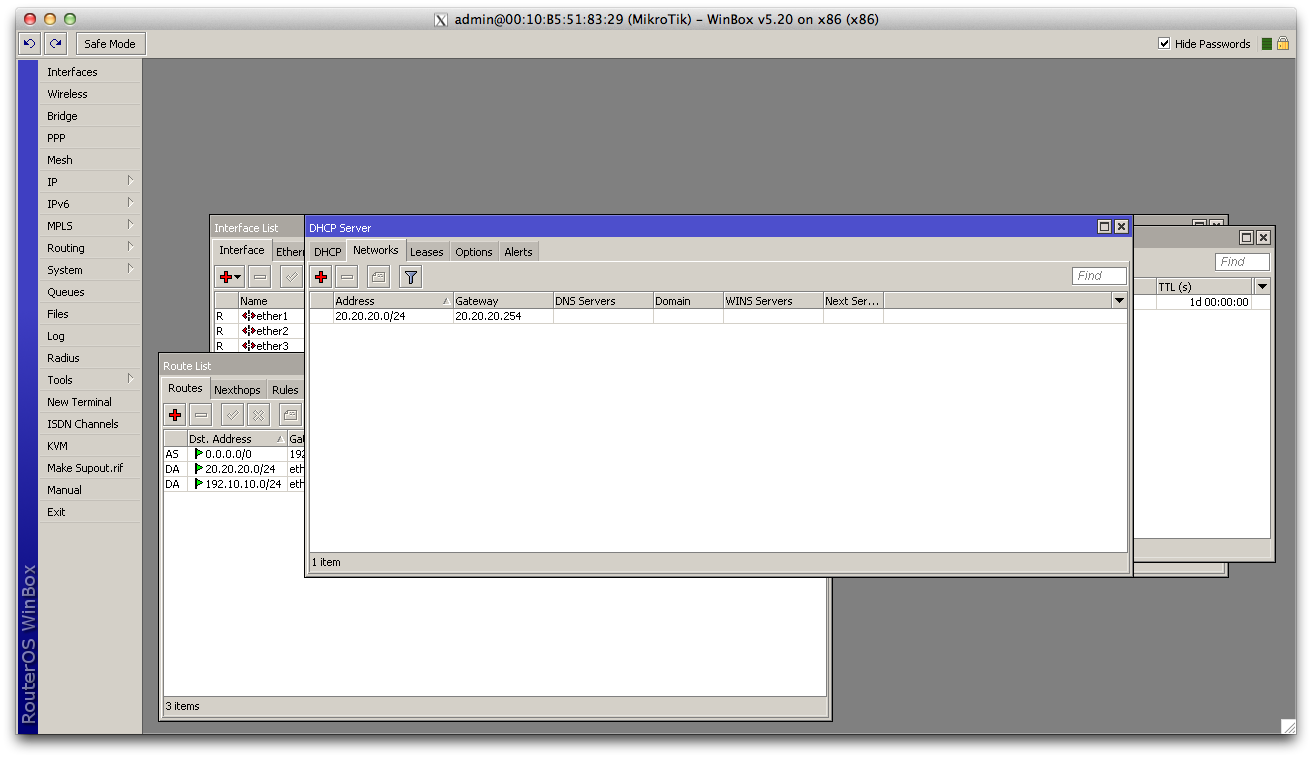Switch to the DHCP tab
This screenshot has height=758, width=1312.
point(327,252)
